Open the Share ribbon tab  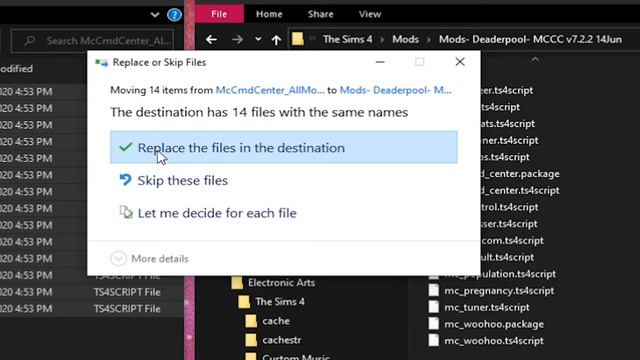click(x=320, y=14)
